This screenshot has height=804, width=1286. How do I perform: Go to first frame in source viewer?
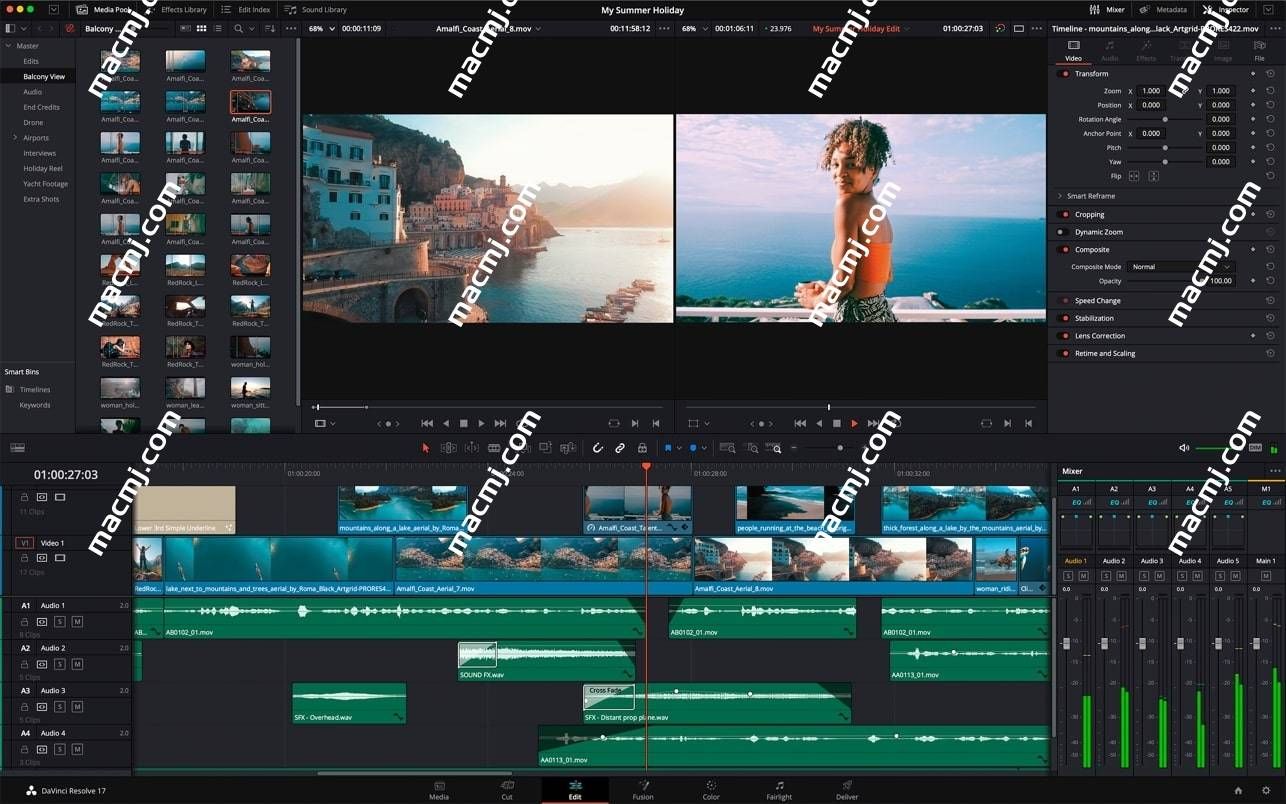pyautogui.click(x=427, y=424)
